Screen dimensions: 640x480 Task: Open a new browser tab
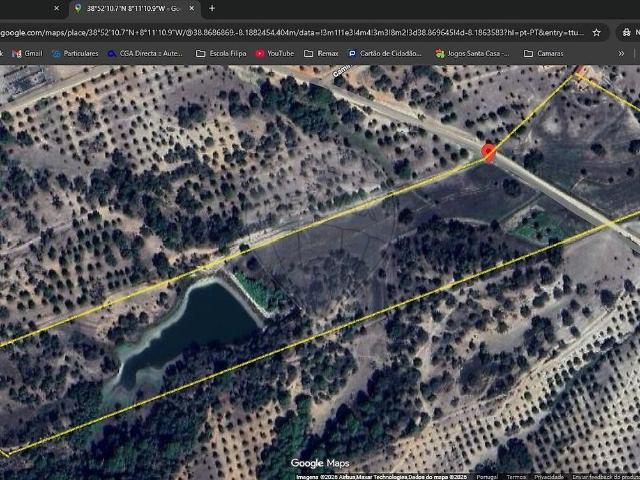[212, 8]
